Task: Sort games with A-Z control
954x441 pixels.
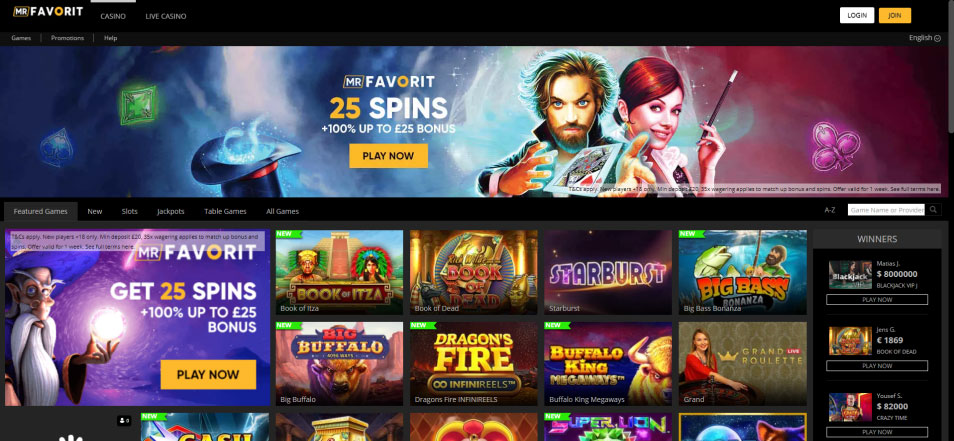Action: pyautogui.click(x=829, y=210)
